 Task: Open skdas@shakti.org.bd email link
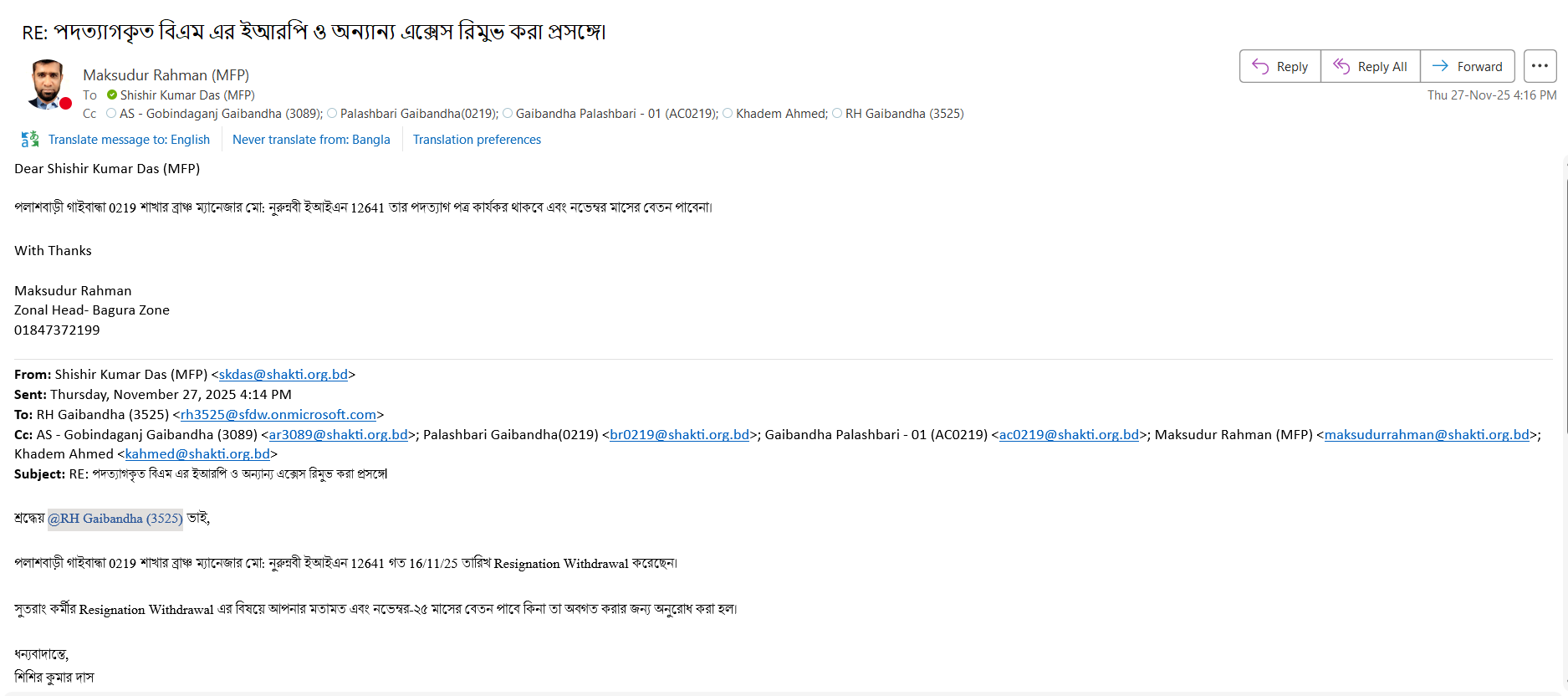283,375
